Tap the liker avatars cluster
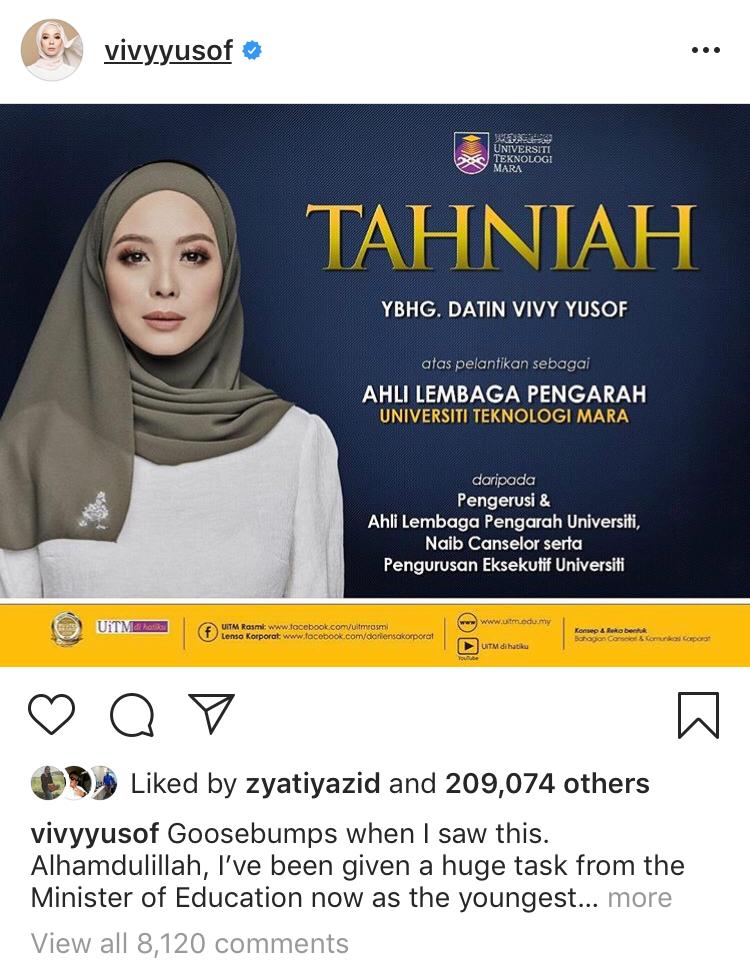Screen dimensions: 750x965 point(74,783)
